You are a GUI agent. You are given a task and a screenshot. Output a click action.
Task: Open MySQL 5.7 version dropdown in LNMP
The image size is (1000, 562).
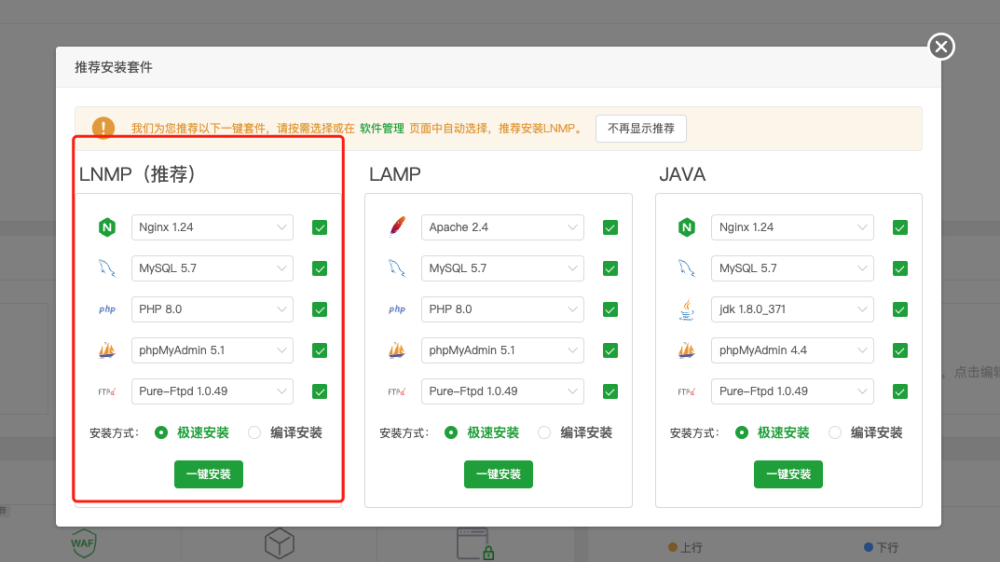coord(212,268)
